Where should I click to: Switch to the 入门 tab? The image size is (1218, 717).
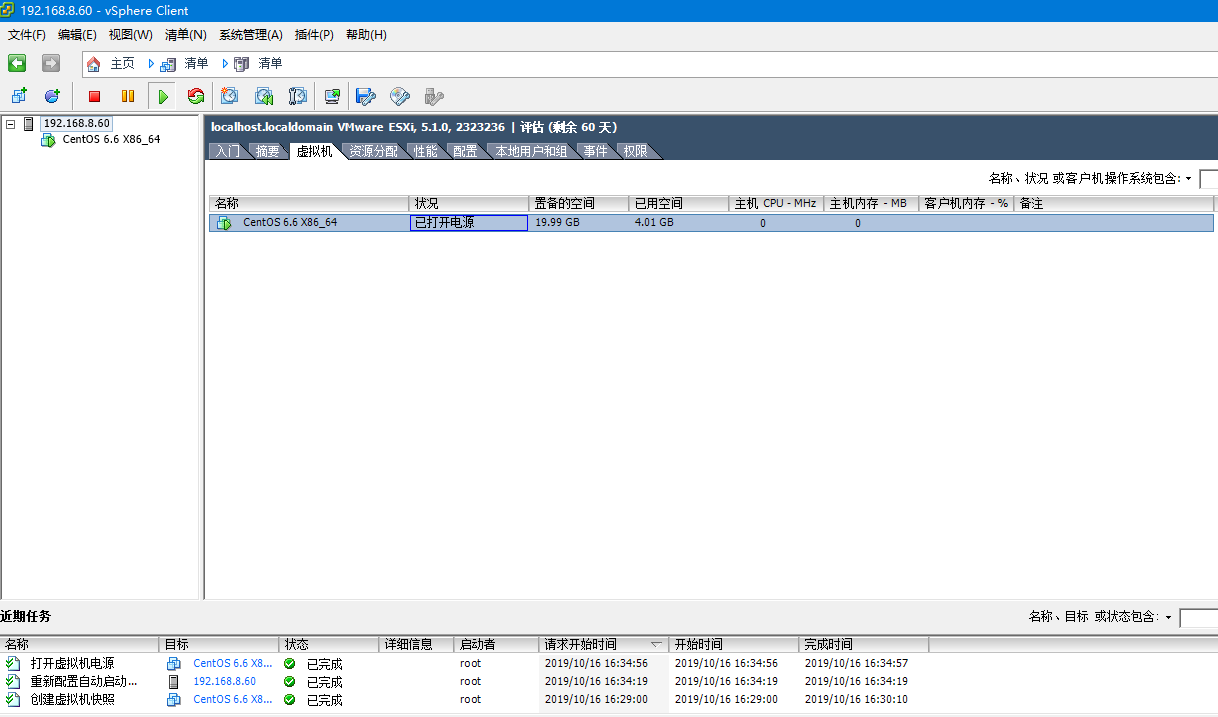[228, 151]
